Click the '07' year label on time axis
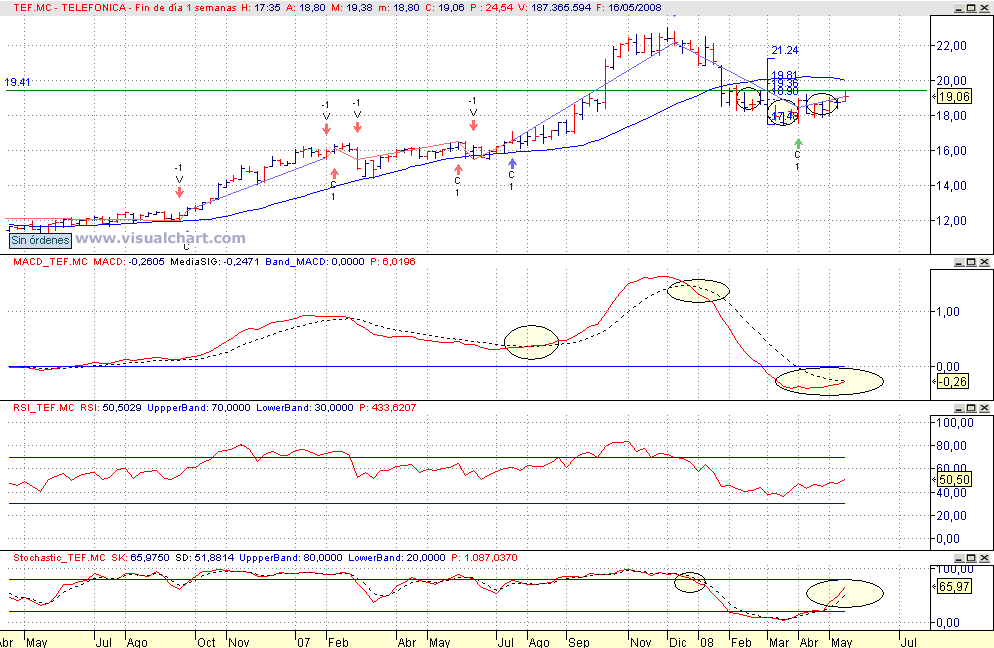 coord(304,642)
